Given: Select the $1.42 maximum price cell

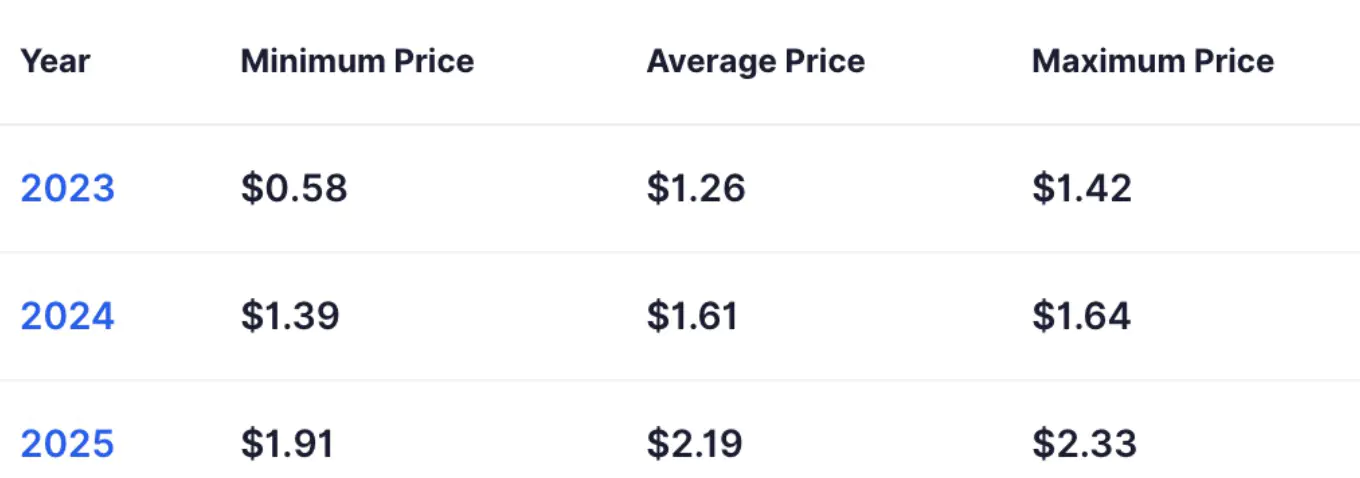Looking at the screenshot, I should pyautogui.click(x=1082, y=188).
